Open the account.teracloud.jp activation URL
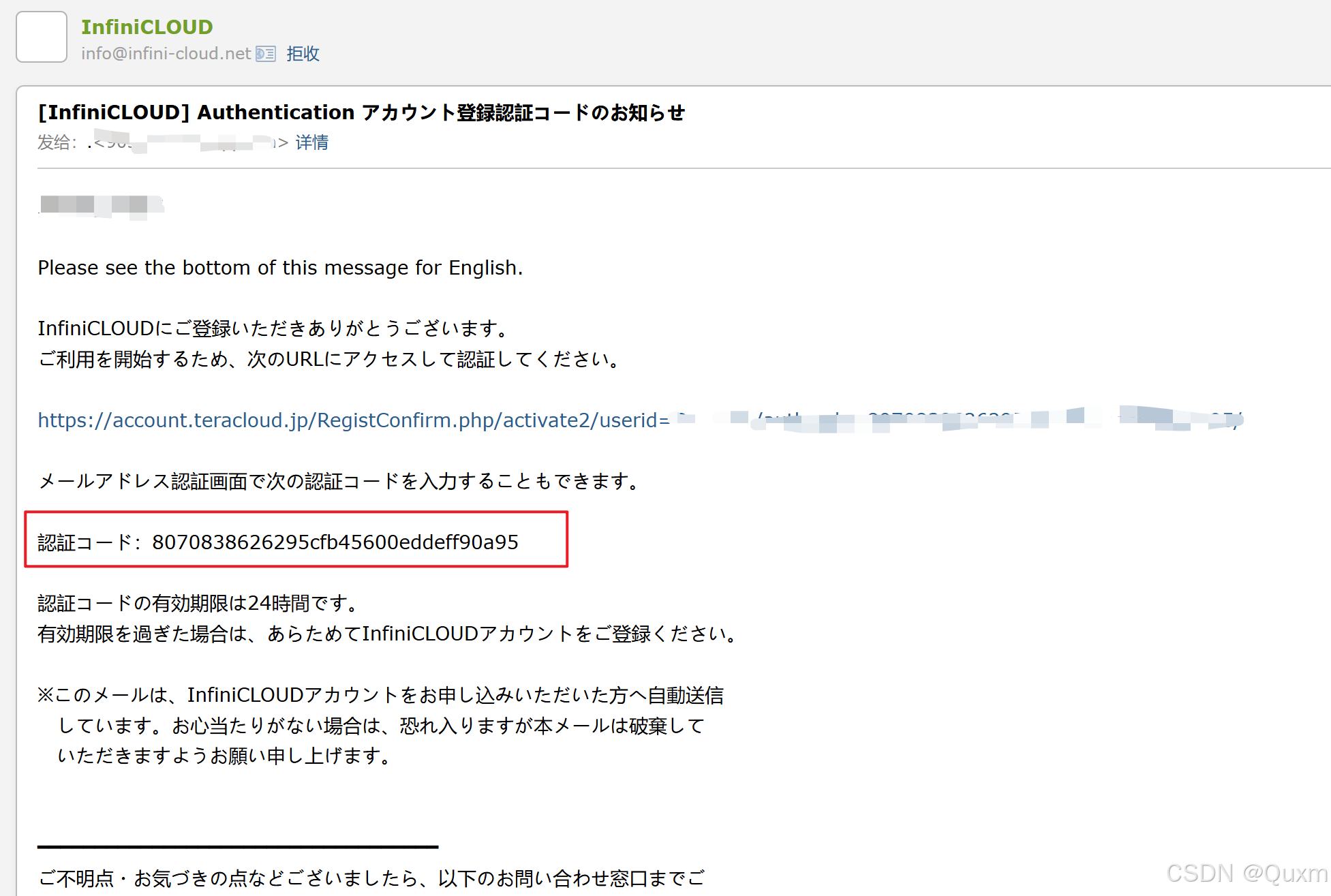1331x896 pixels. coord(353,420)
